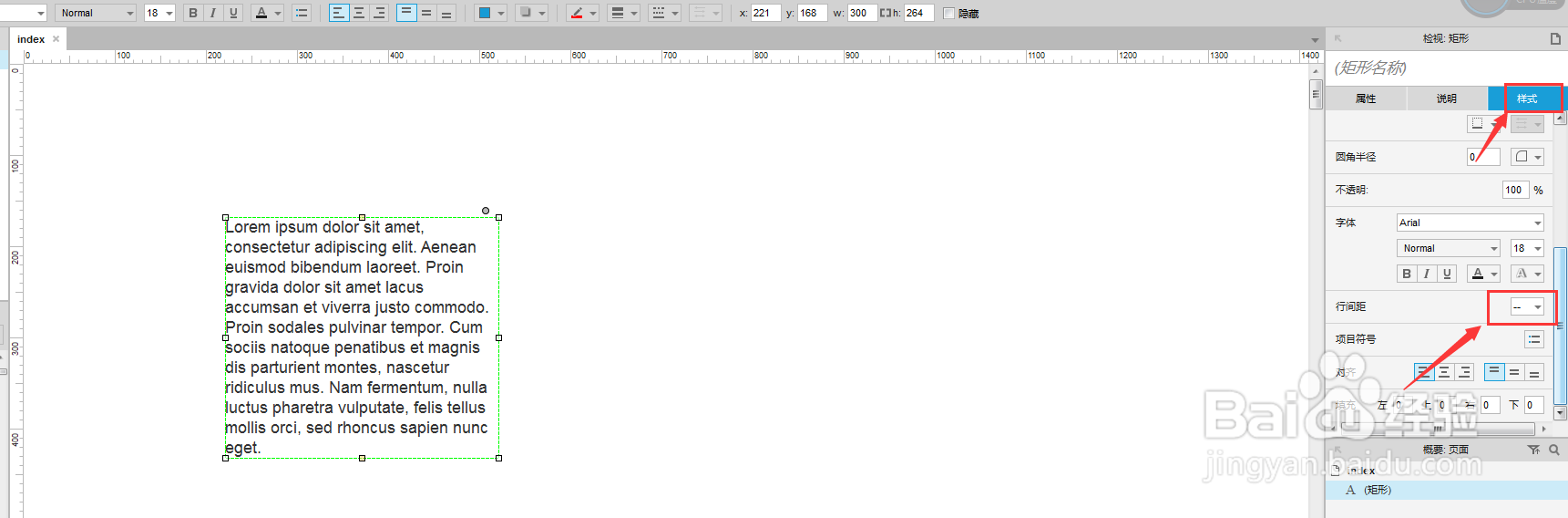
Task: Align text to top in toolbar
Action: tap(406, 13)
